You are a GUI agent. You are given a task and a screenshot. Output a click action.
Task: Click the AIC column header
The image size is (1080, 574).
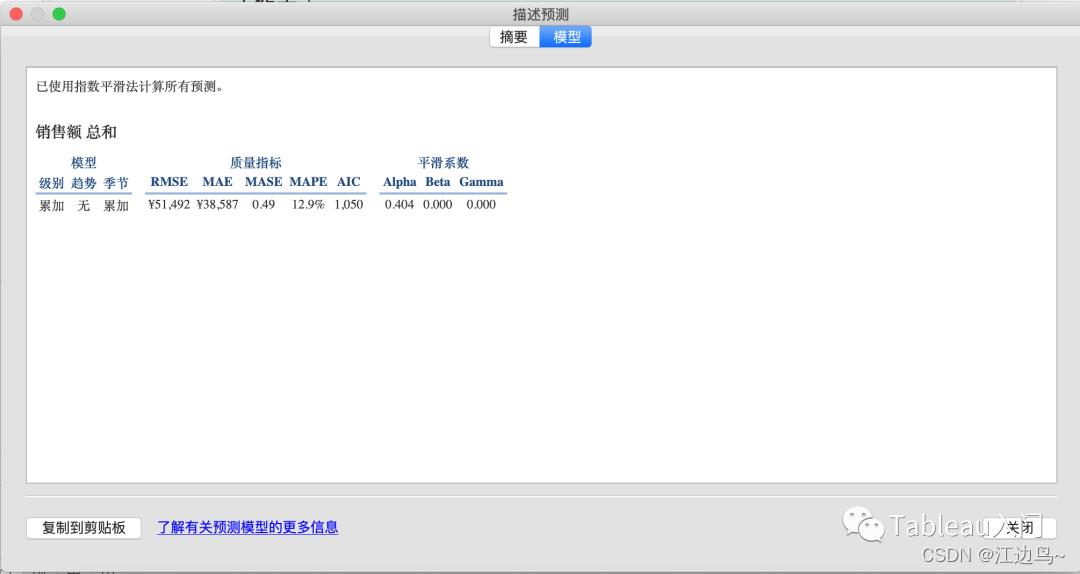(349, 182)
